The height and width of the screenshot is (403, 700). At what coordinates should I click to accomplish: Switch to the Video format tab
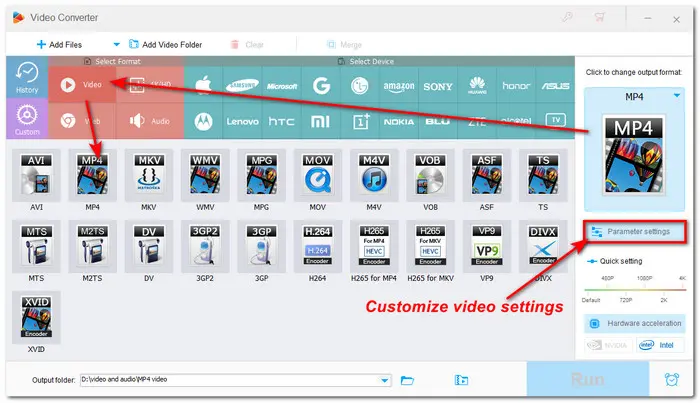[84, 86]
